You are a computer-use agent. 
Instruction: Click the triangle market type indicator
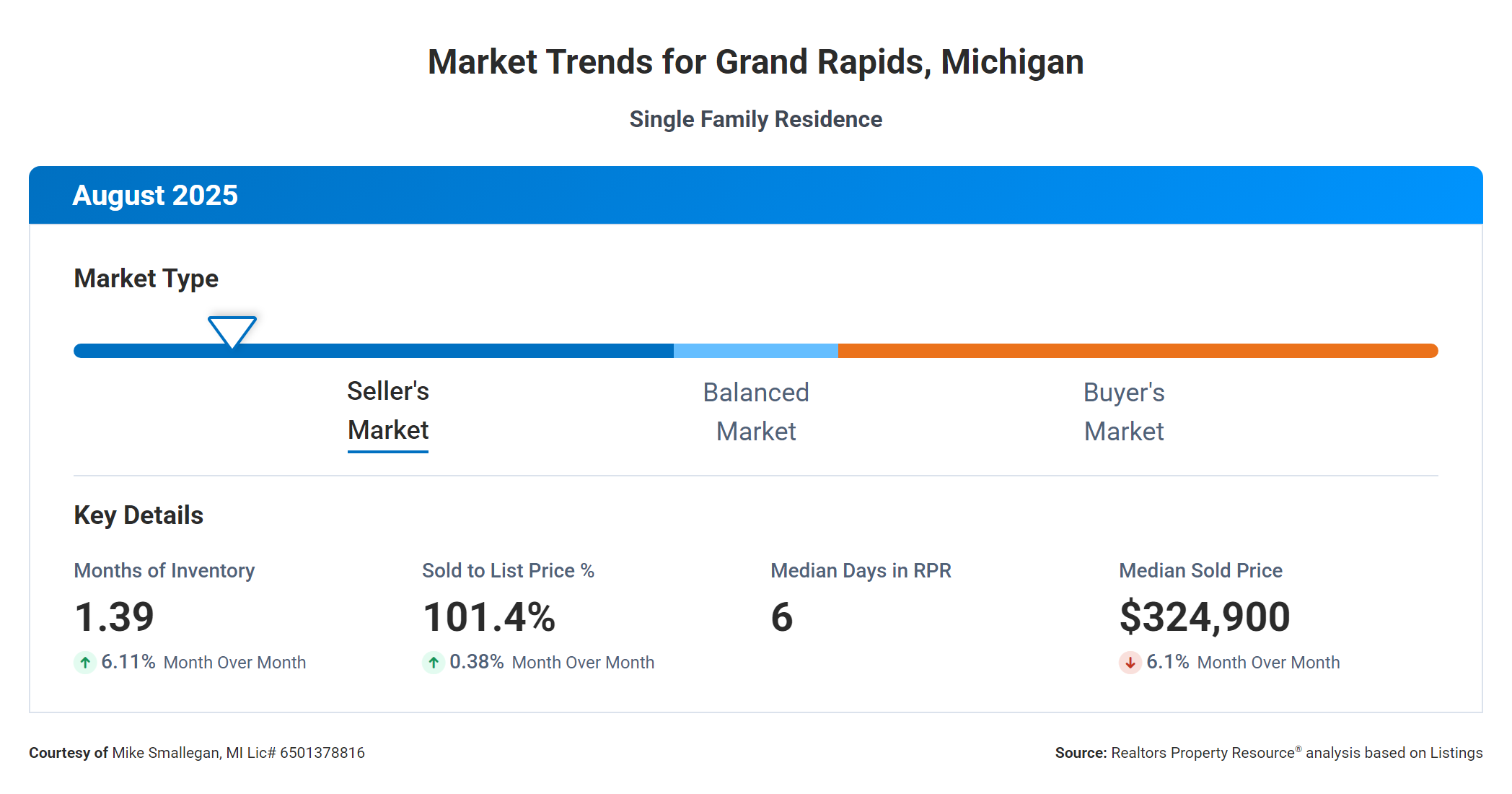(232, 331)
